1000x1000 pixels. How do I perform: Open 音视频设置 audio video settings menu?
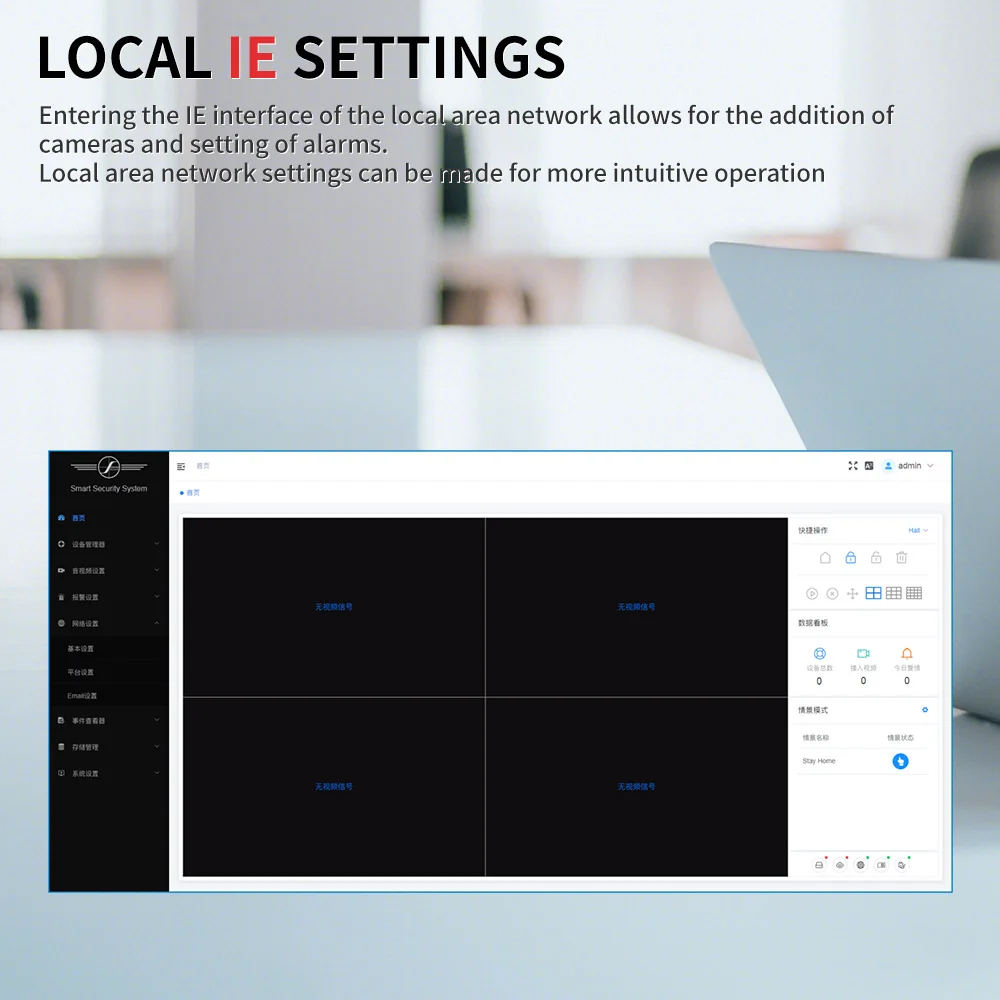pos(108,571)
